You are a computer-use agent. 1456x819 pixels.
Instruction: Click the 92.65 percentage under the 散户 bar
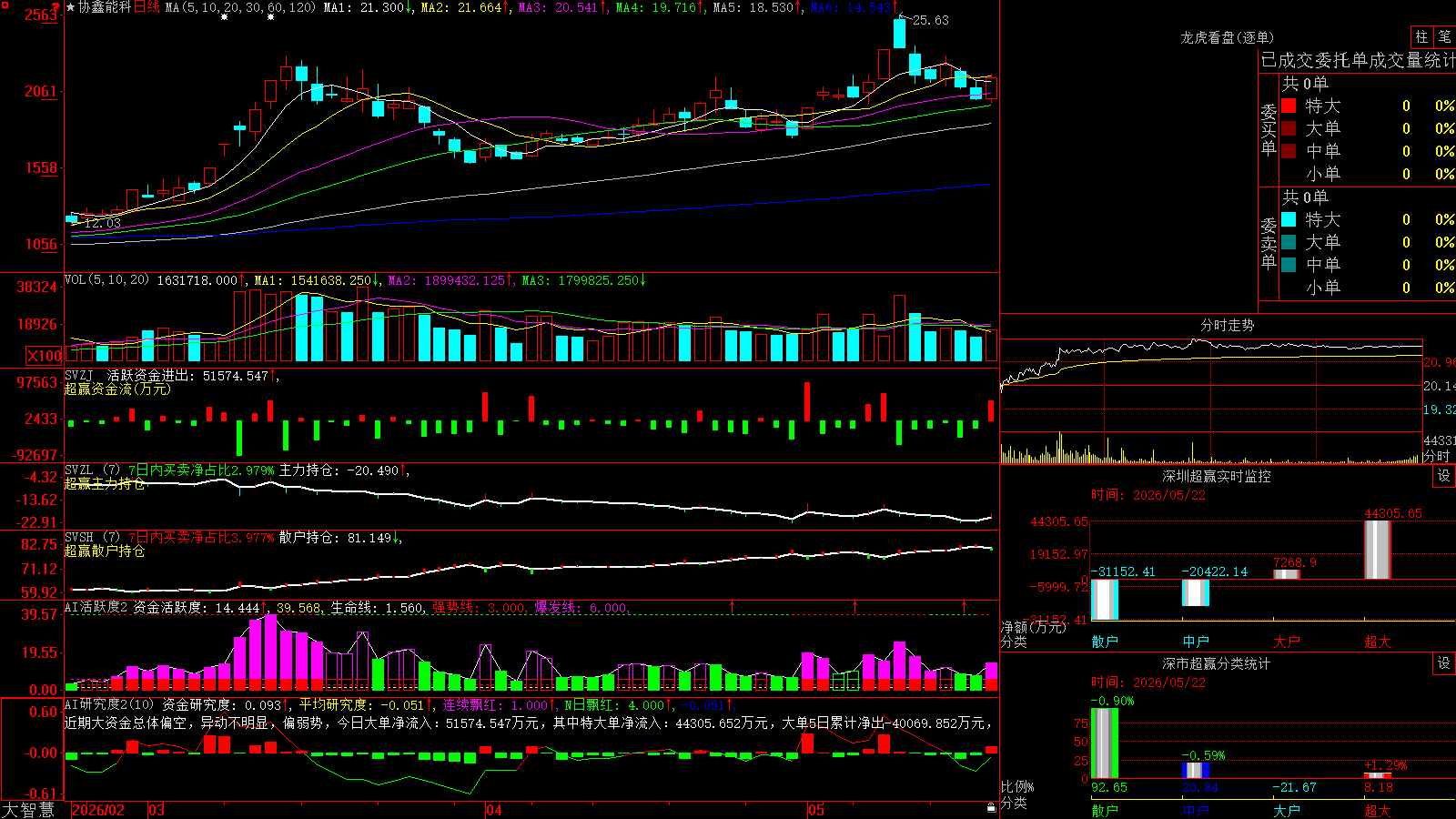coord(1109,787)
